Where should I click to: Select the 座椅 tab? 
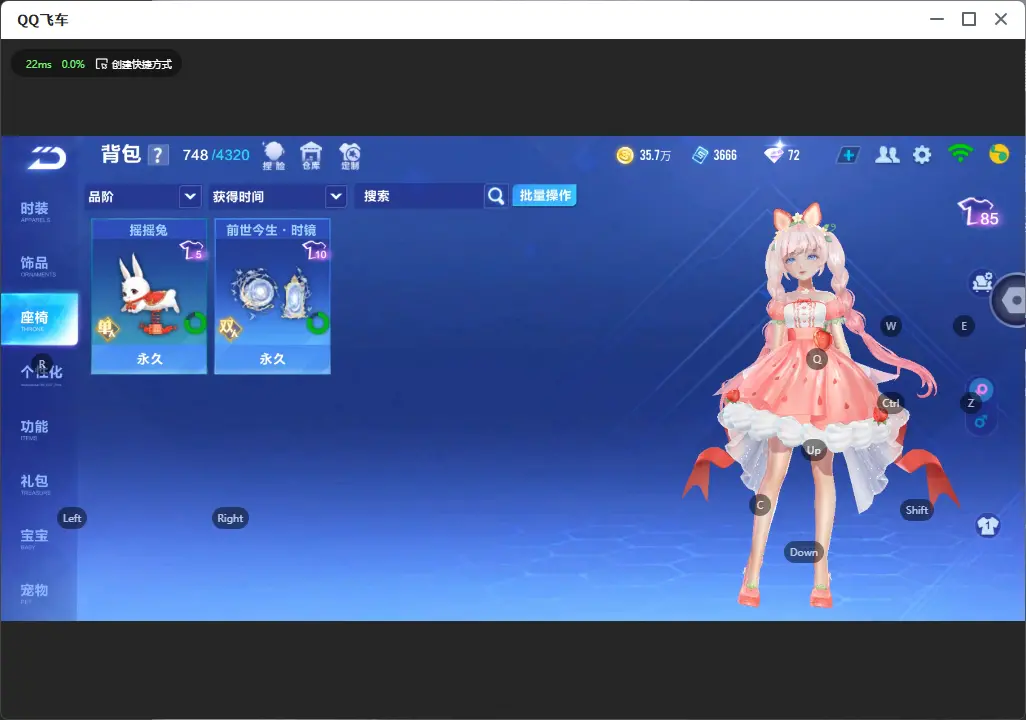pyautogui.click(x=39, y=319)
